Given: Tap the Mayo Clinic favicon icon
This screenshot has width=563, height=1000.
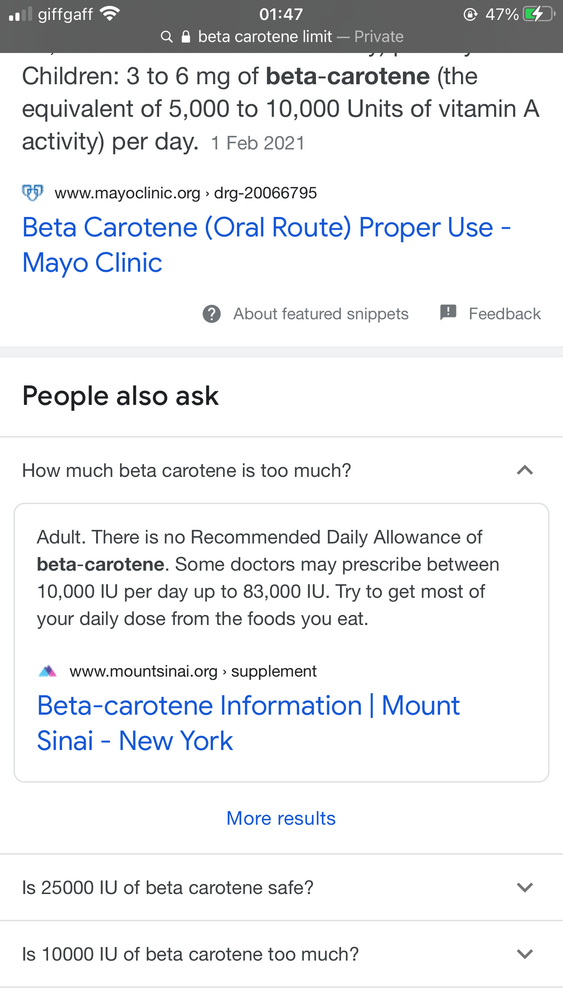Looking at the screenshot, I should (33, 192).
